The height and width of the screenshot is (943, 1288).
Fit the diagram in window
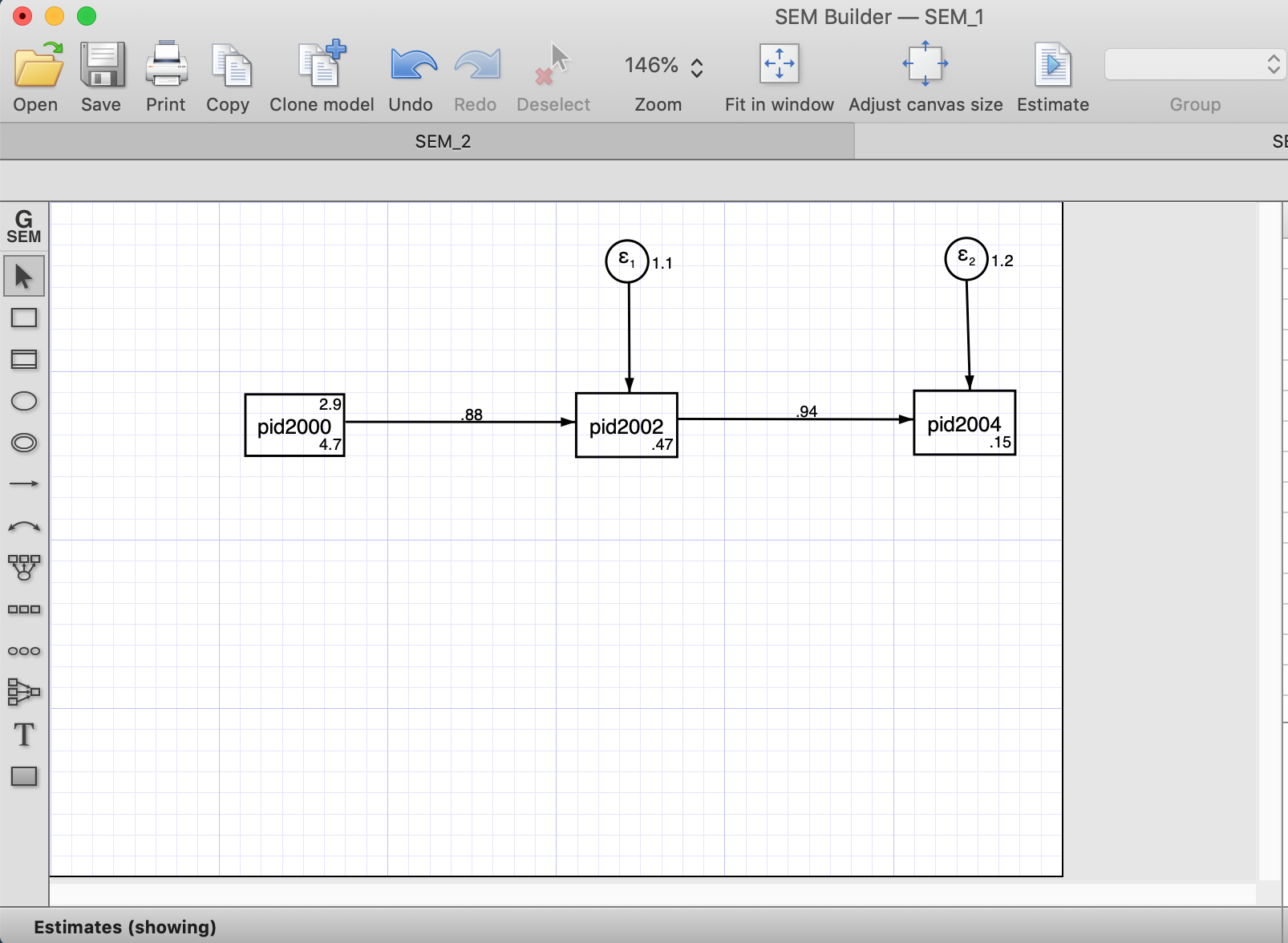[779, 63]
